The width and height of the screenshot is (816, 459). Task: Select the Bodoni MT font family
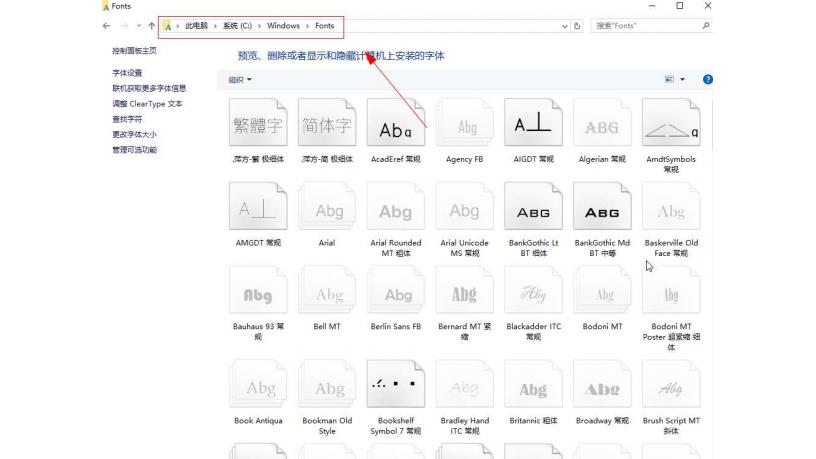click(x=602, y=290)
